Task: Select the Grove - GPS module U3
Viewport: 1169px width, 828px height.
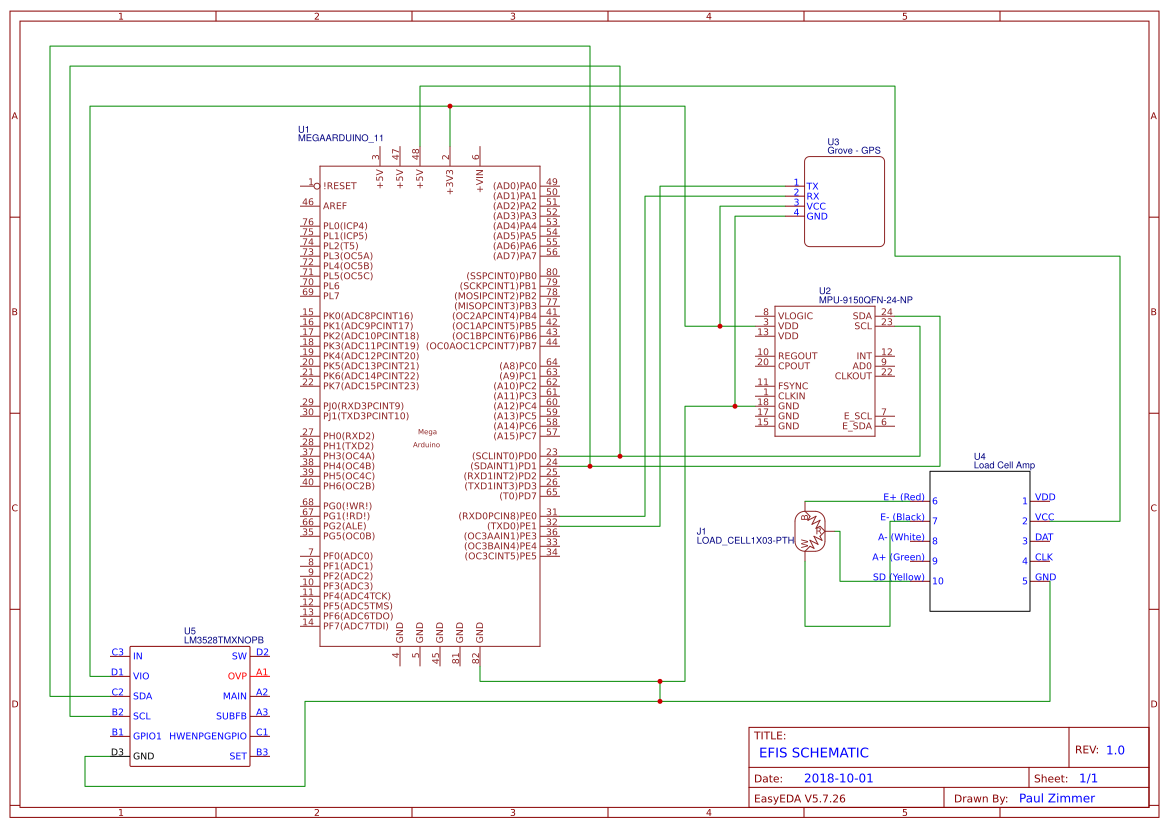Action: tap(845, 200)
